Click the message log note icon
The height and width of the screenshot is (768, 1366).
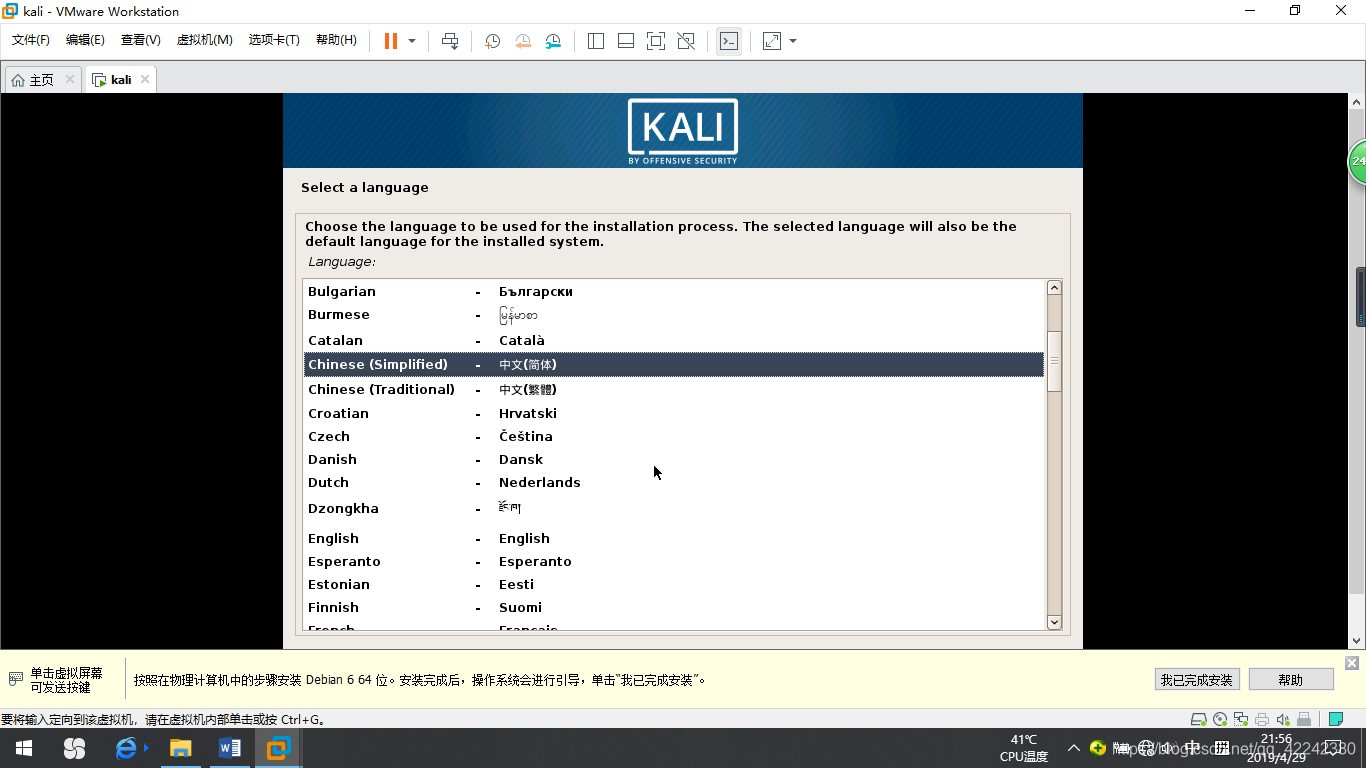pos(1335,719)
